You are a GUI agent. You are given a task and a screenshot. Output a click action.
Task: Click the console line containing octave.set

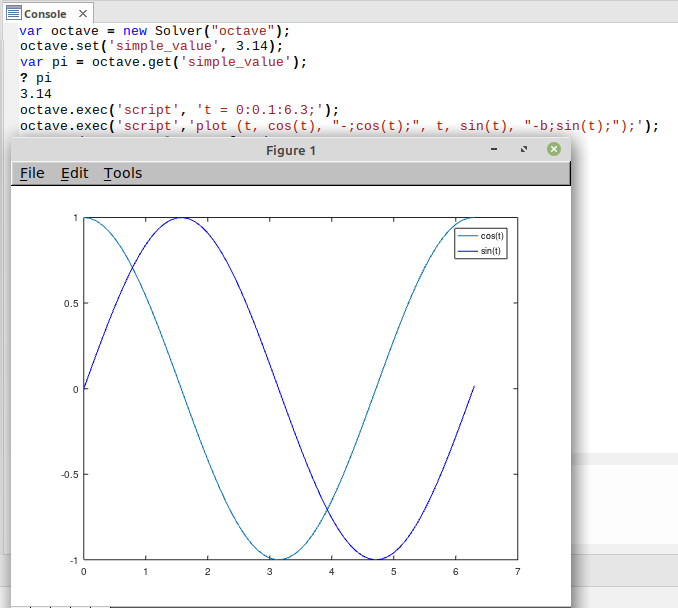pos(151,46)
